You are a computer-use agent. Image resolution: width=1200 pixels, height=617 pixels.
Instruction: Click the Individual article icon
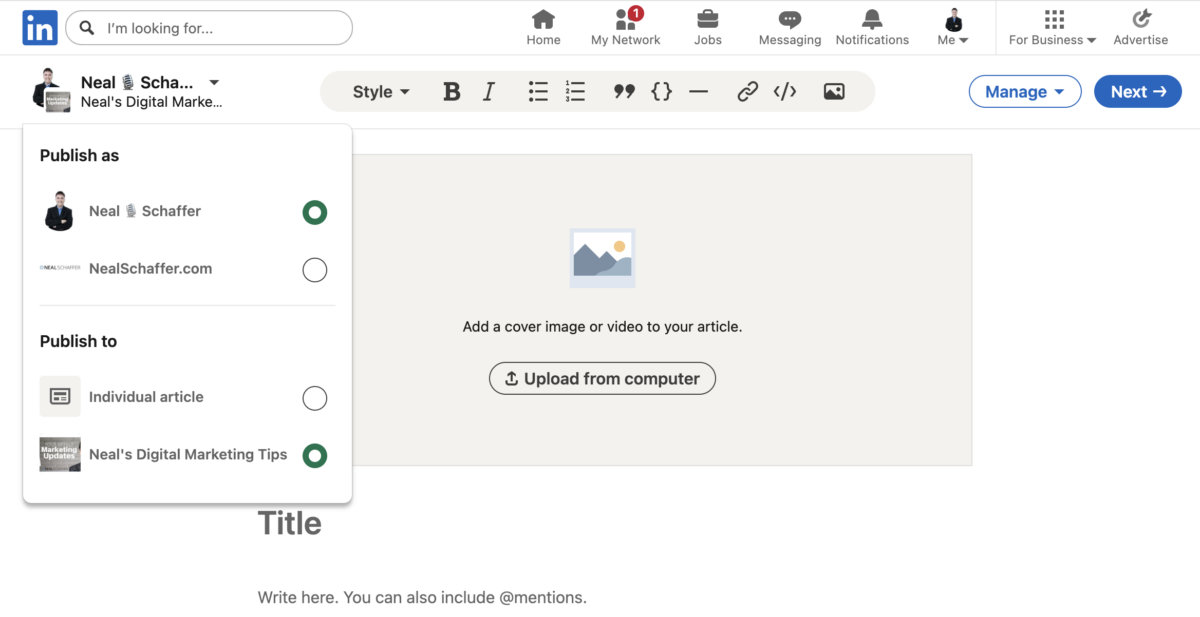coord(60,397)
